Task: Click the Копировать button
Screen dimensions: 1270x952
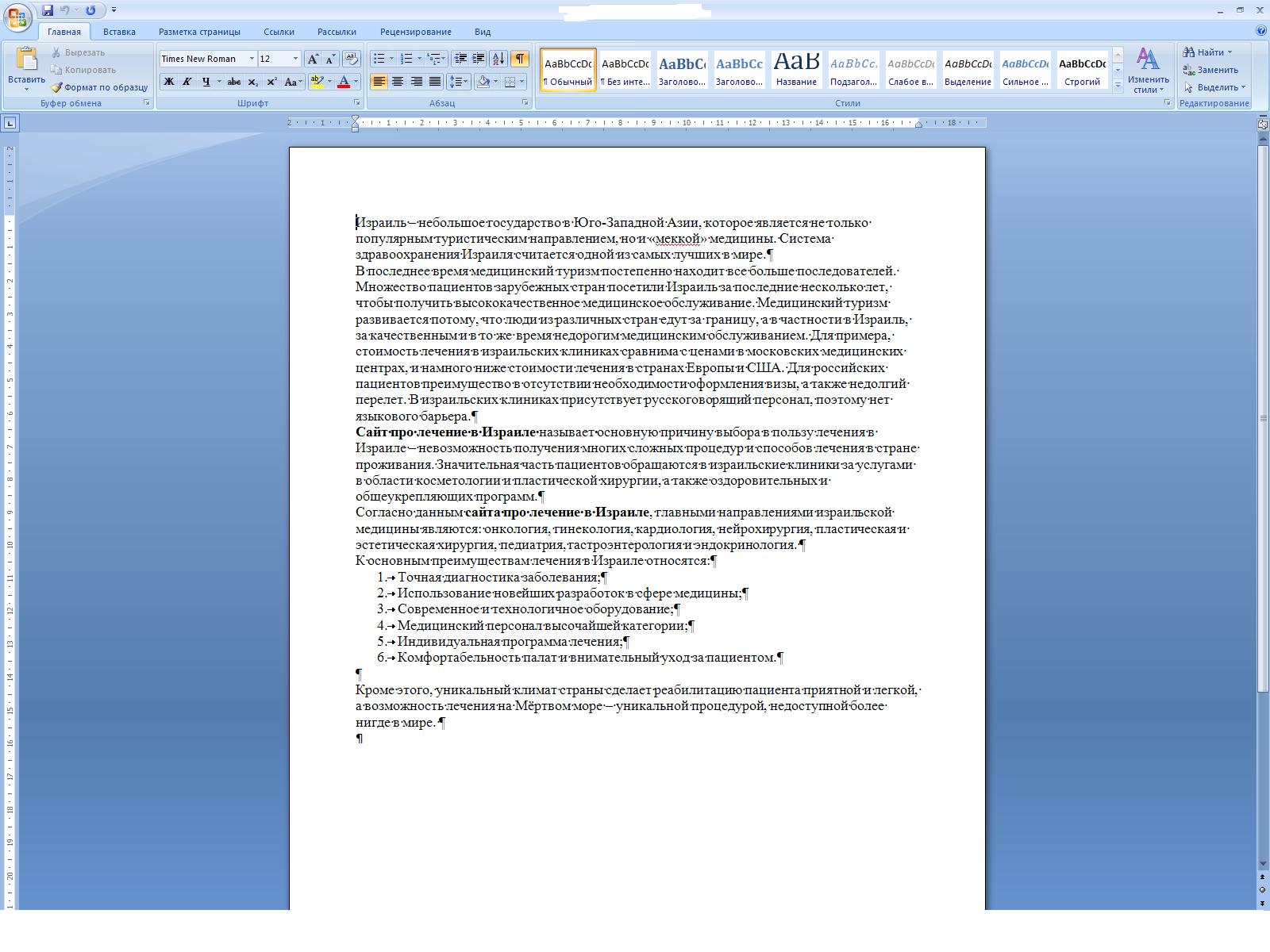Action: pos(83,70)
